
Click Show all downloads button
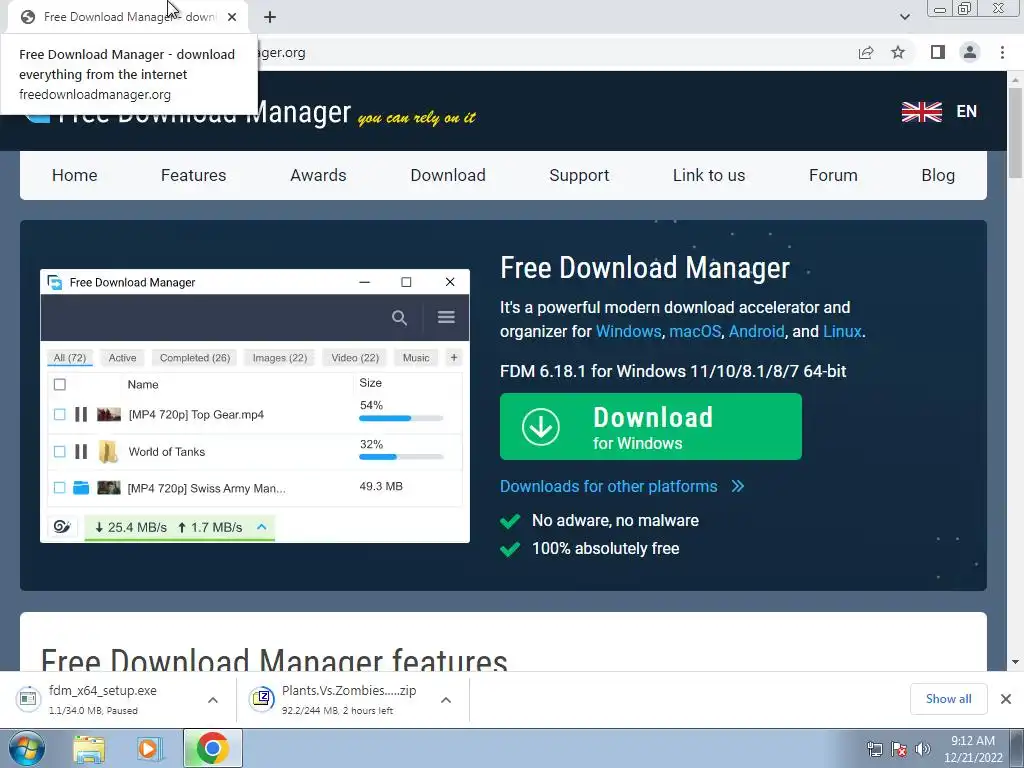tap(948, 699)
